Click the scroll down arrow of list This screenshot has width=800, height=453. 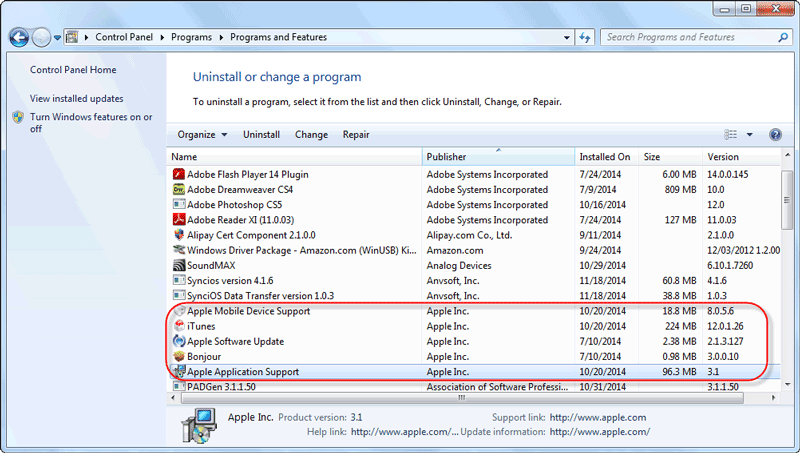[787, 385]
